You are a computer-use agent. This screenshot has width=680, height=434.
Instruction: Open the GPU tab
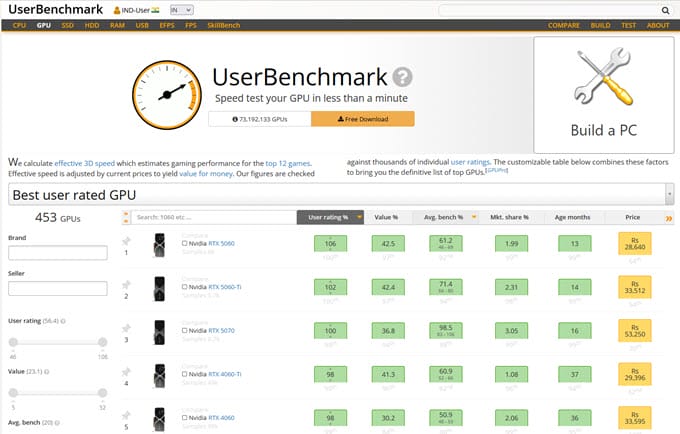point(44,25)
